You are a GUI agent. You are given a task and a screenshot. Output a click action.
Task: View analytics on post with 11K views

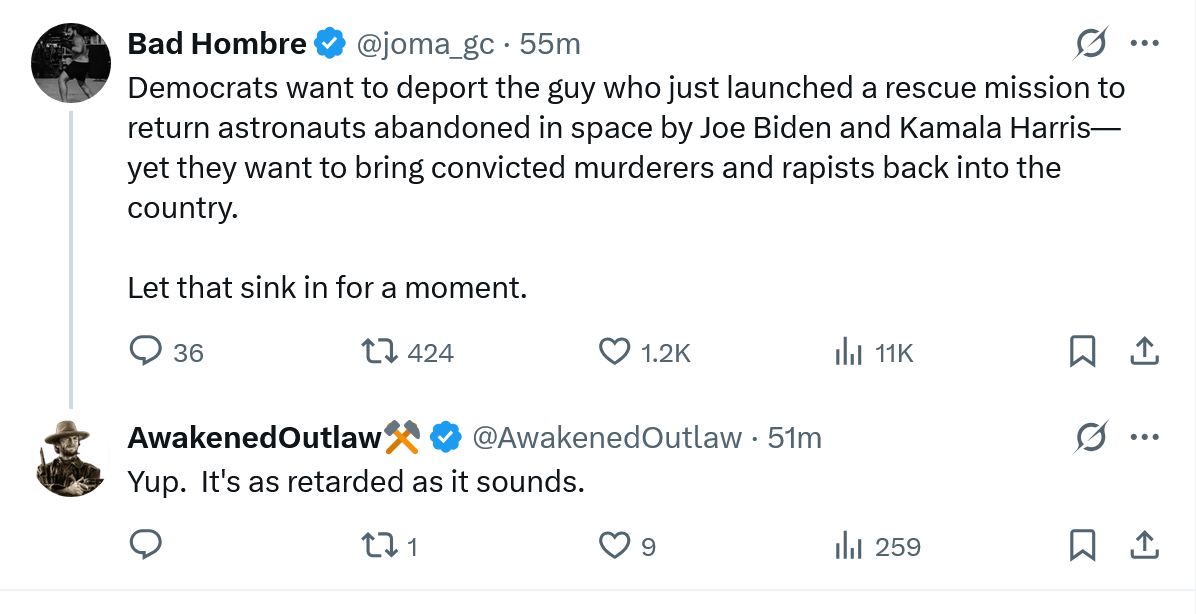[x=848, y=352]
